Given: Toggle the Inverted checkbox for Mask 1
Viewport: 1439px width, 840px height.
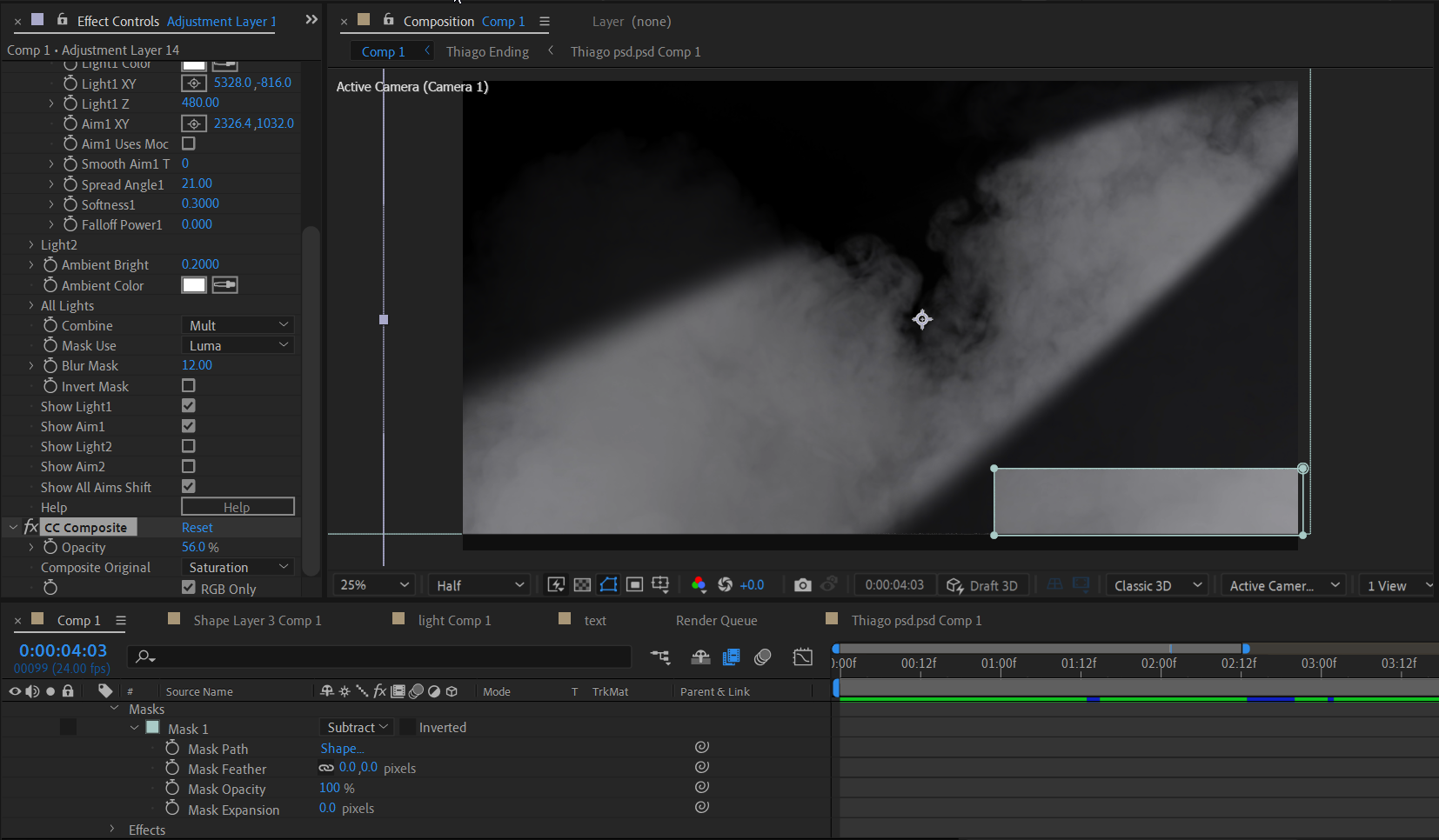Looking at the screenshot, I should click(x=409, y=727).
